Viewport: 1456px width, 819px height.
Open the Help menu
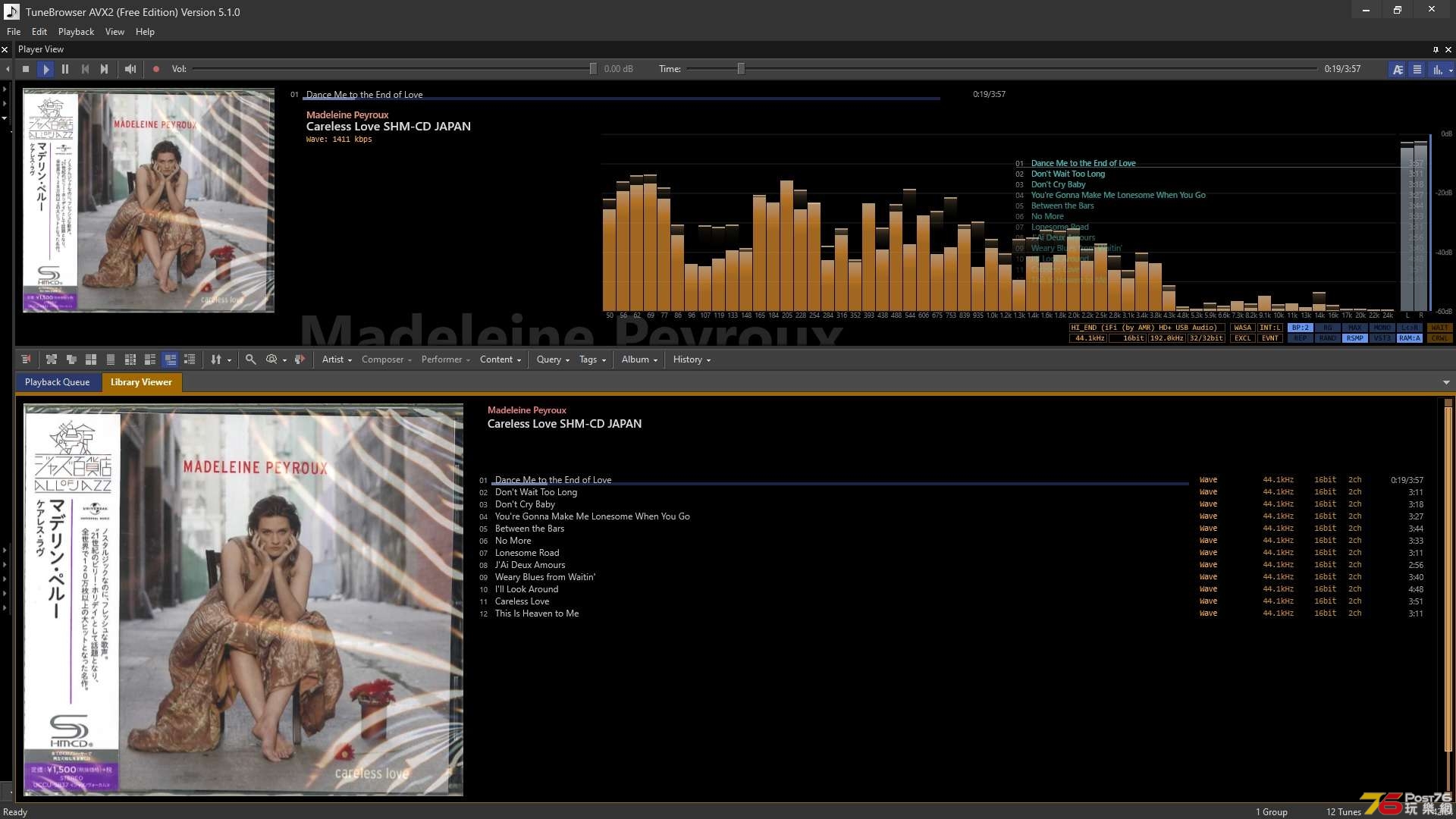[145, 32]
